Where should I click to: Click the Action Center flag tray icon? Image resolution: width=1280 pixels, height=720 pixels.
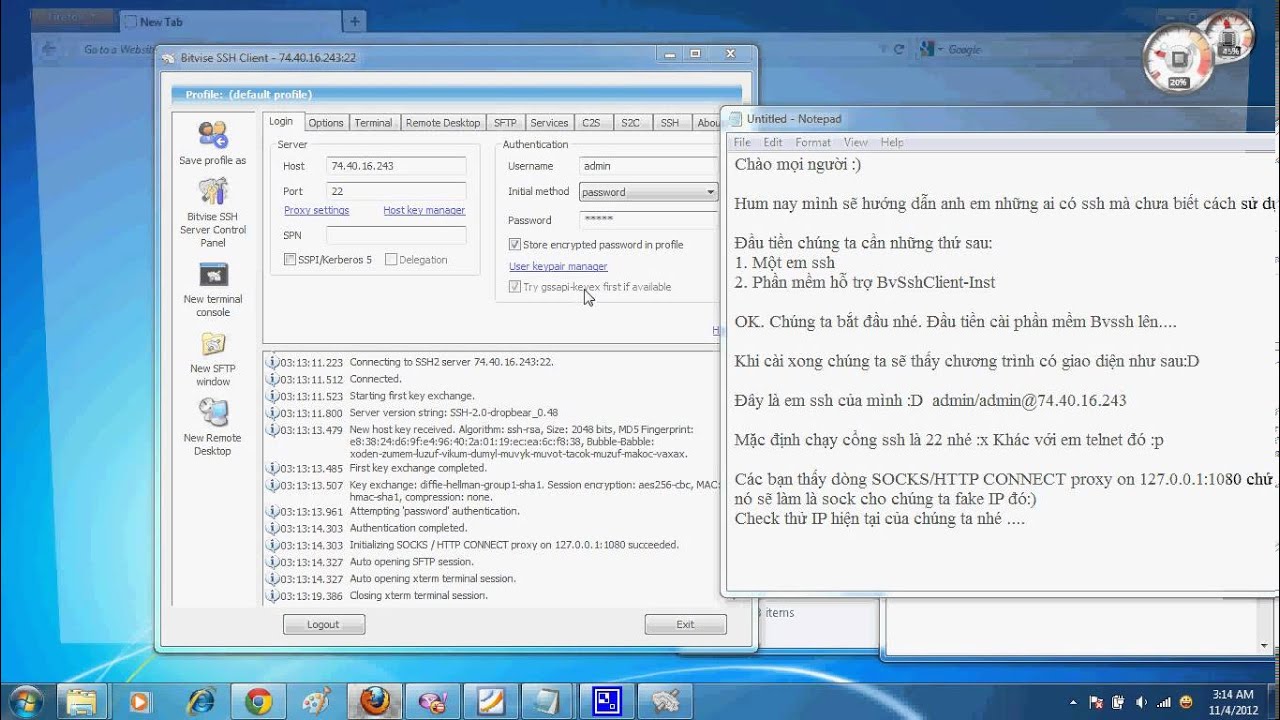(1096, 702)
